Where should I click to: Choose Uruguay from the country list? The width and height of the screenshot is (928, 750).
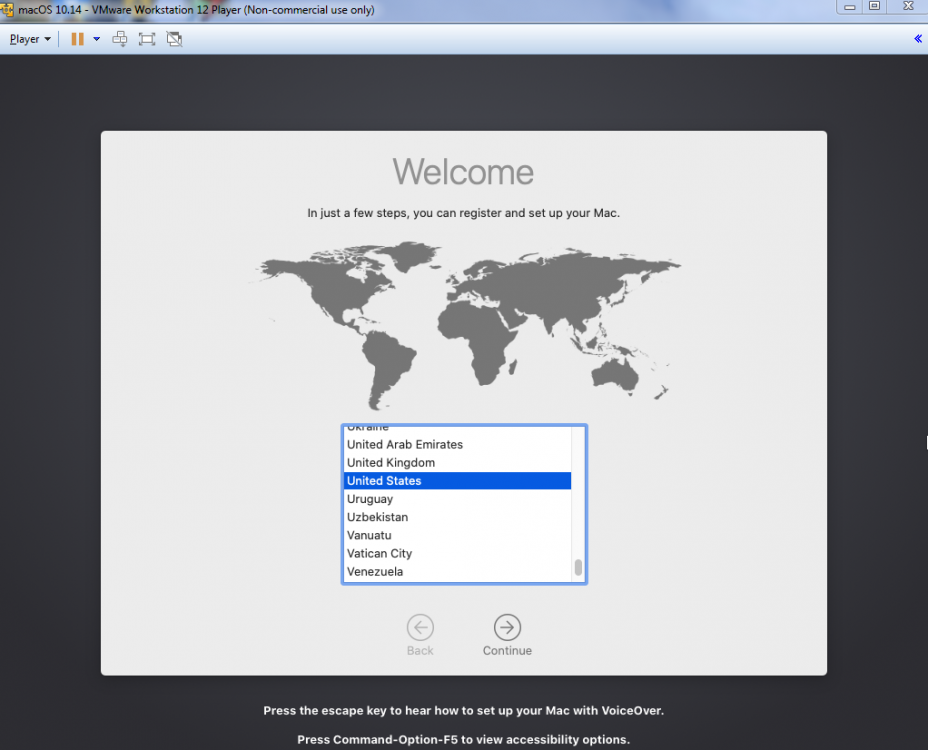click(x=457, y=499)
